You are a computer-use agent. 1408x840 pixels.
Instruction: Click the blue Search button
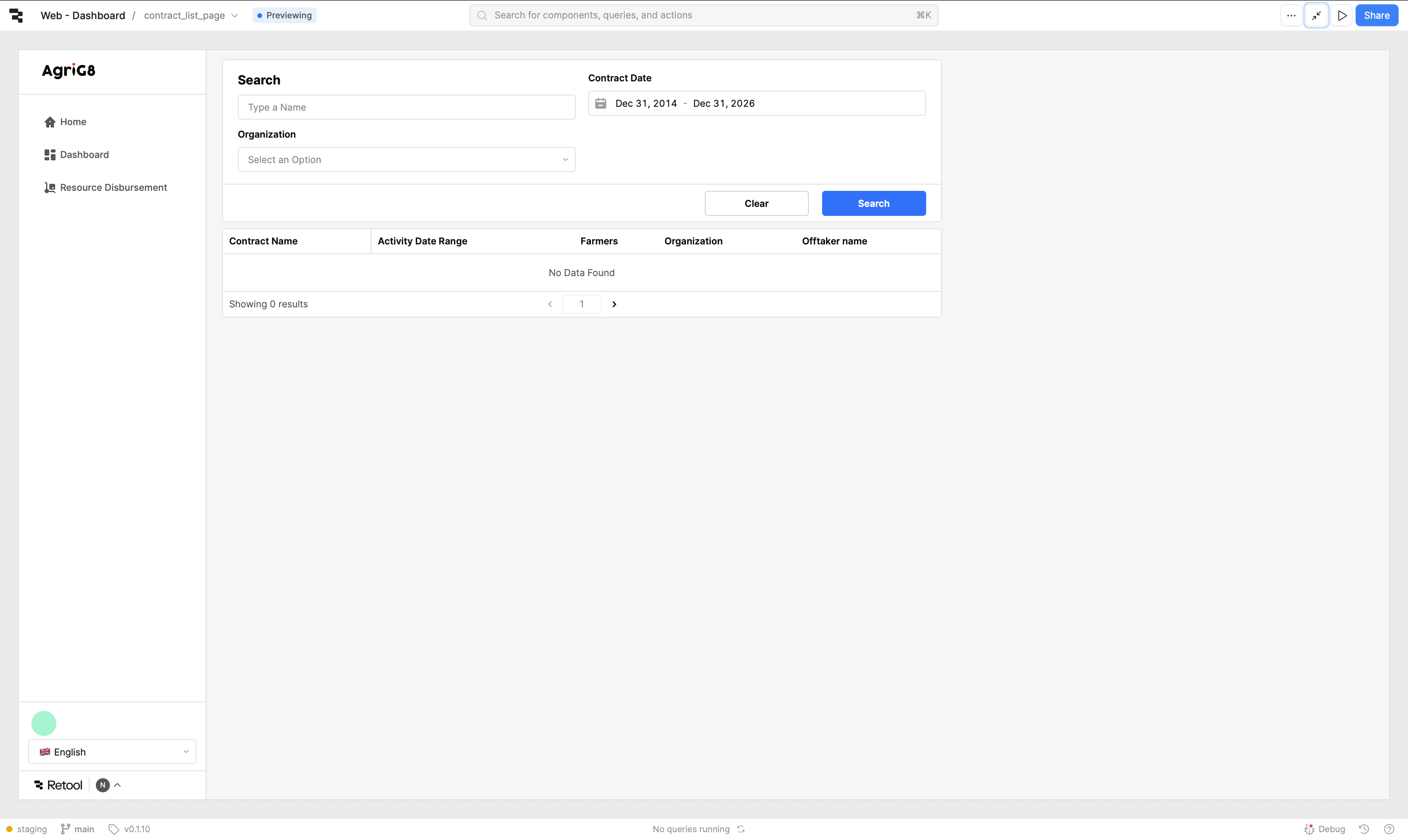[873, 203]
